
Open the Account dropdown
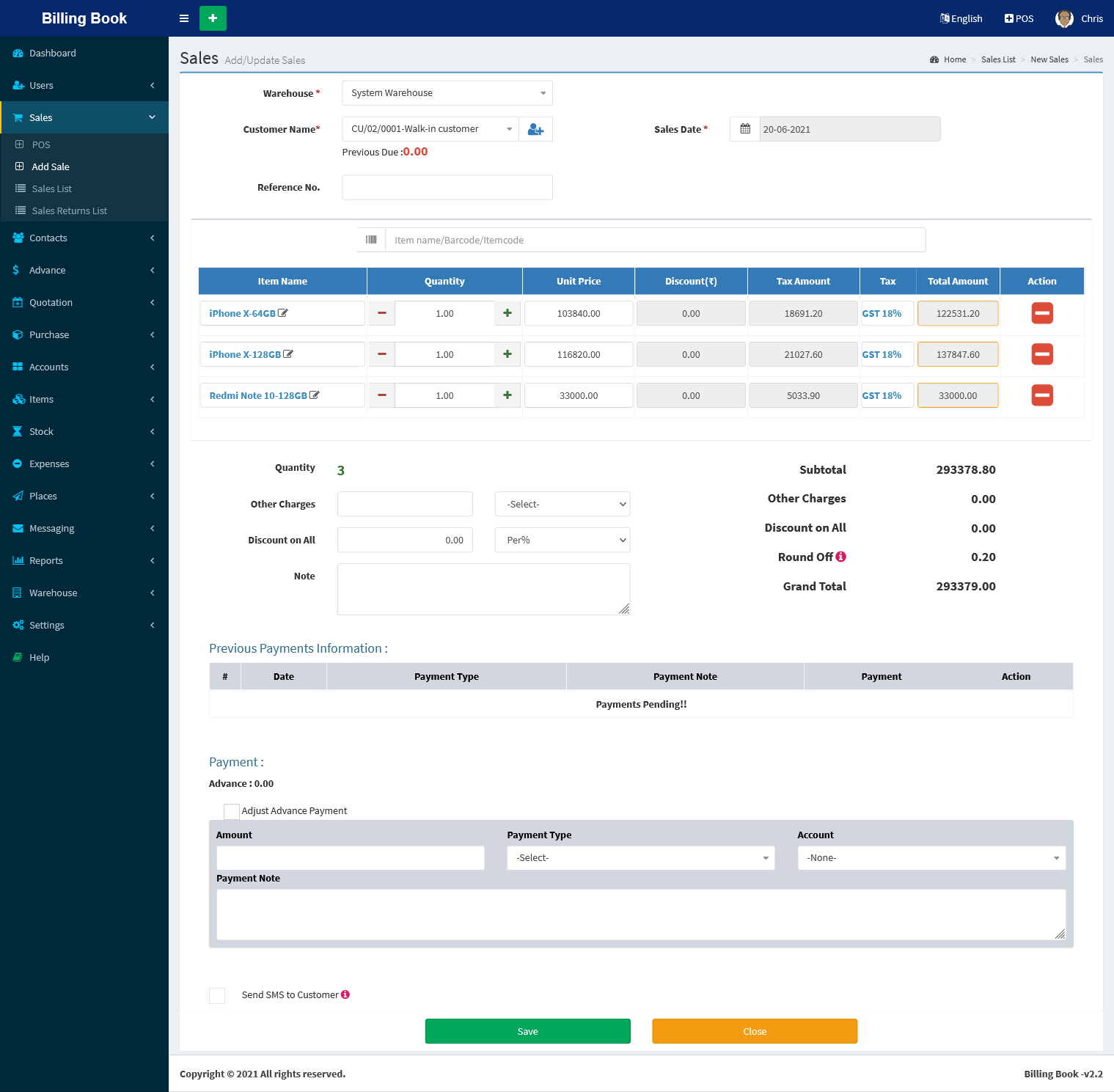(x=931, y=858)
